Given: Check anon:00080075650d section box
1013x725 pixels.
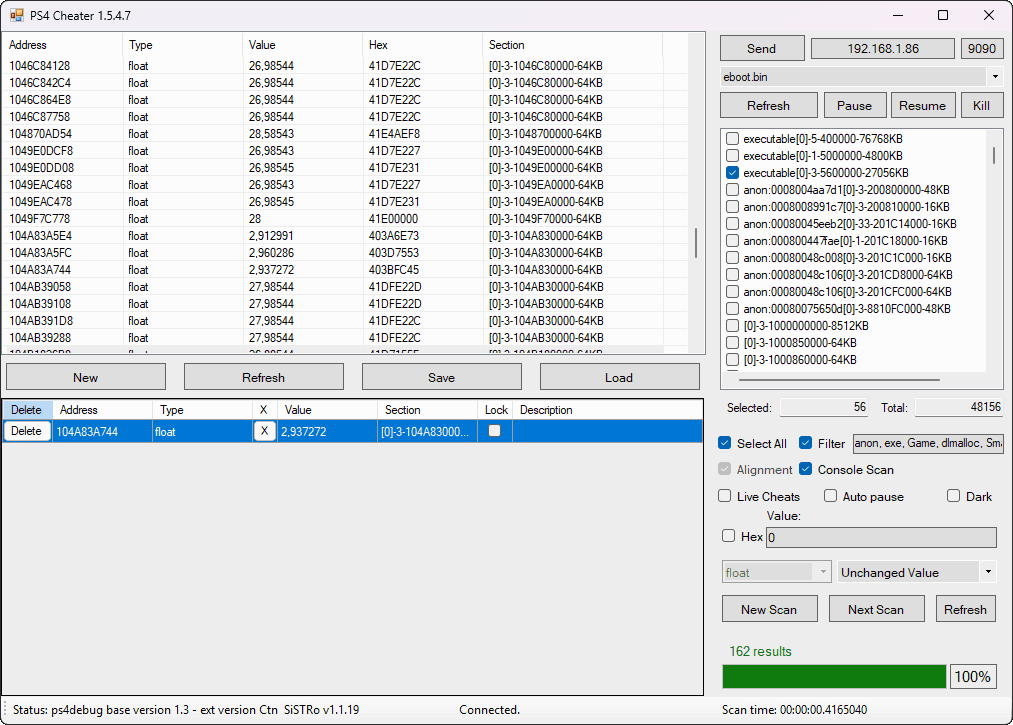Looking at the screenshot, I should point(732,309).
